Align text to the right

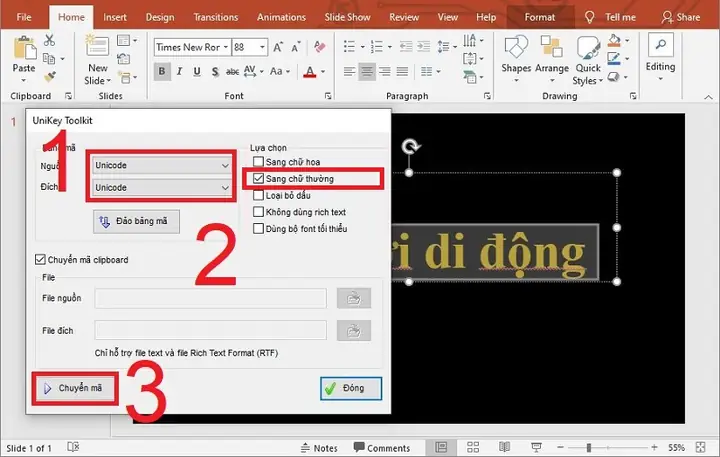coord(385,72)
